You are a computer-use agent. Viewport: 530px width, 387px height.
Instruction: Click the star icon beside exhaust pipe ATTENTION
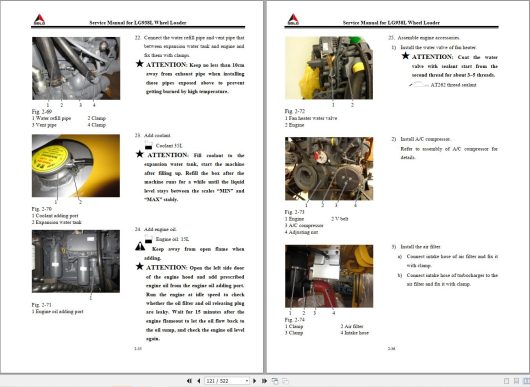pyautogui.click(x=140, y=64)
